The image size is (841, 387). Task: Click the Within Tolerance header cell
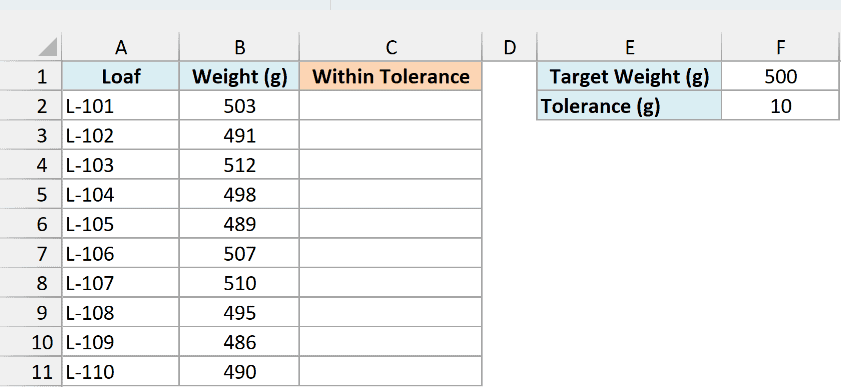point(390,76)
